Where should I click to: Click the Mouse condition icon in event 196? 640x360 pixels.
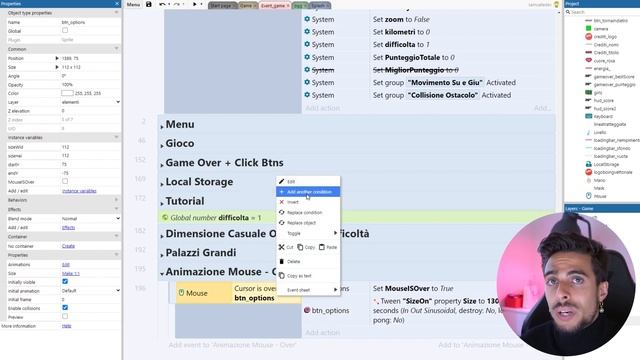click(x=181, y=293)
